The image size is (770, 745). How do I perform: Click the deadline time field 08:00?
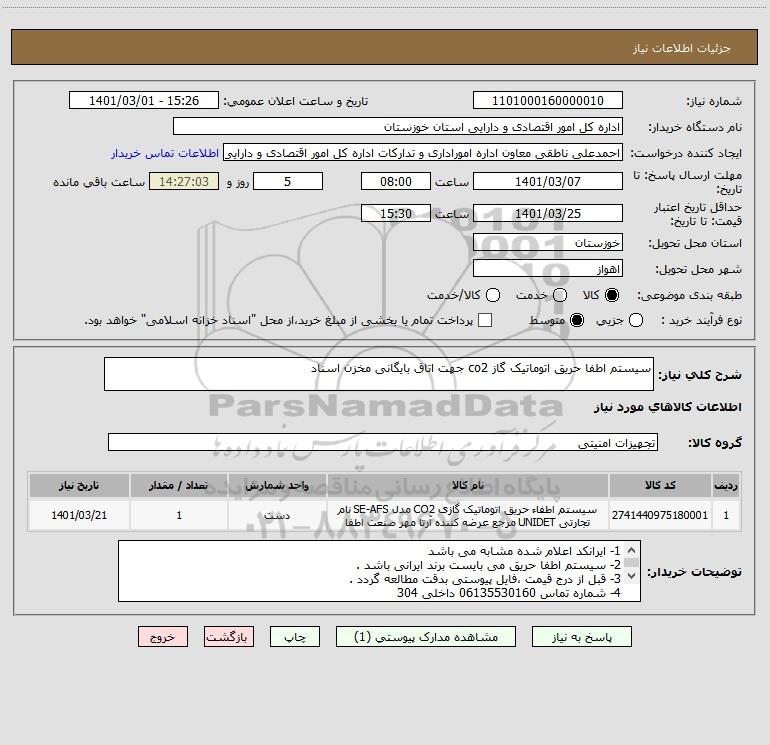[x=396, y=181]
